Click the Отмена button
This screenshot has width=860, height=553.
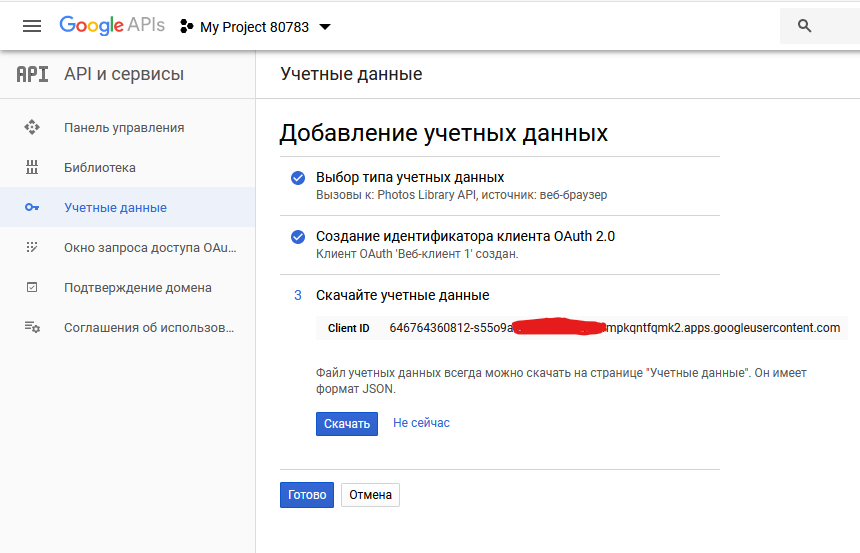(x=370, y=495)
